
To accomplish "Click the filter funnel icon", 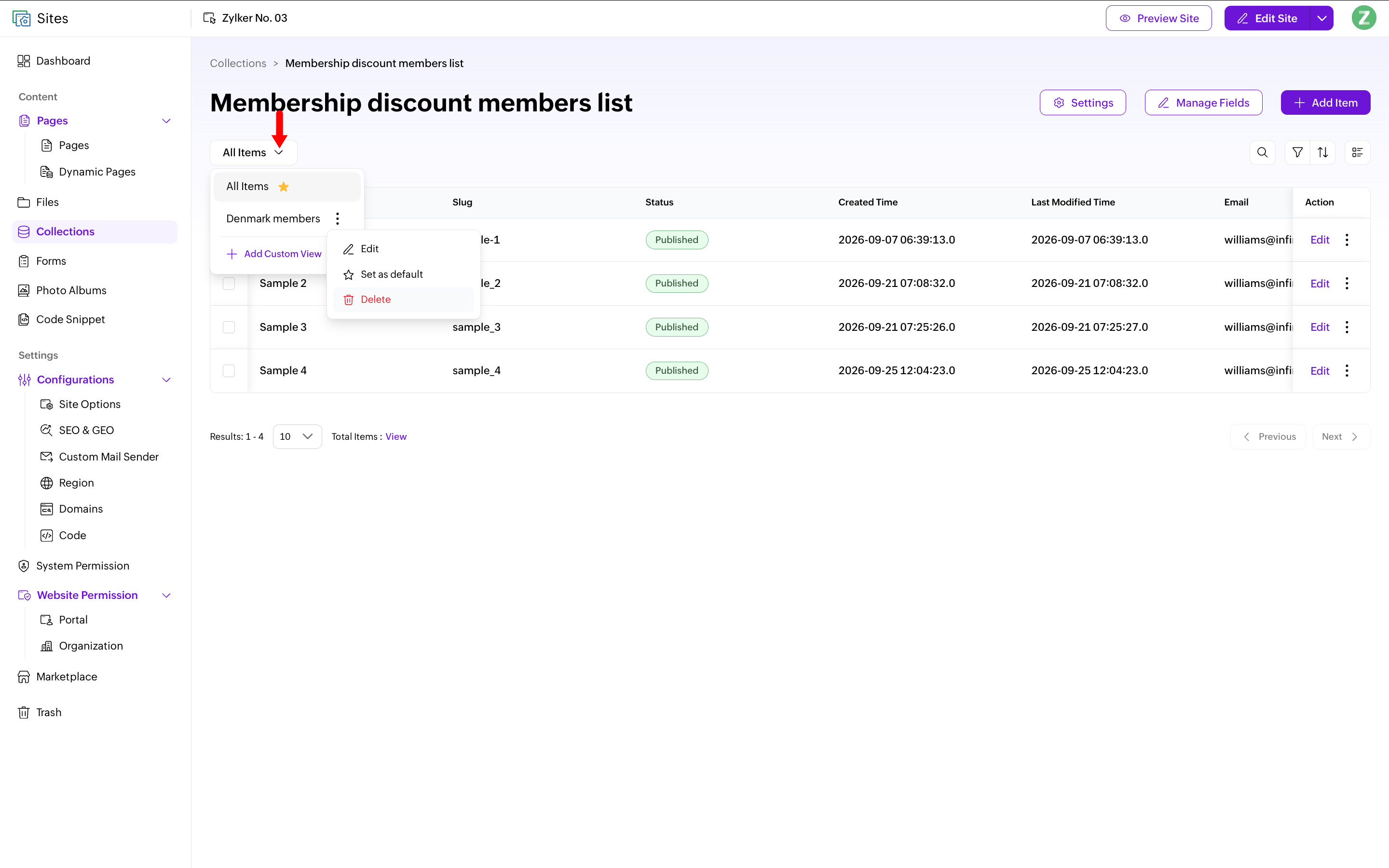I will 1297,152.
